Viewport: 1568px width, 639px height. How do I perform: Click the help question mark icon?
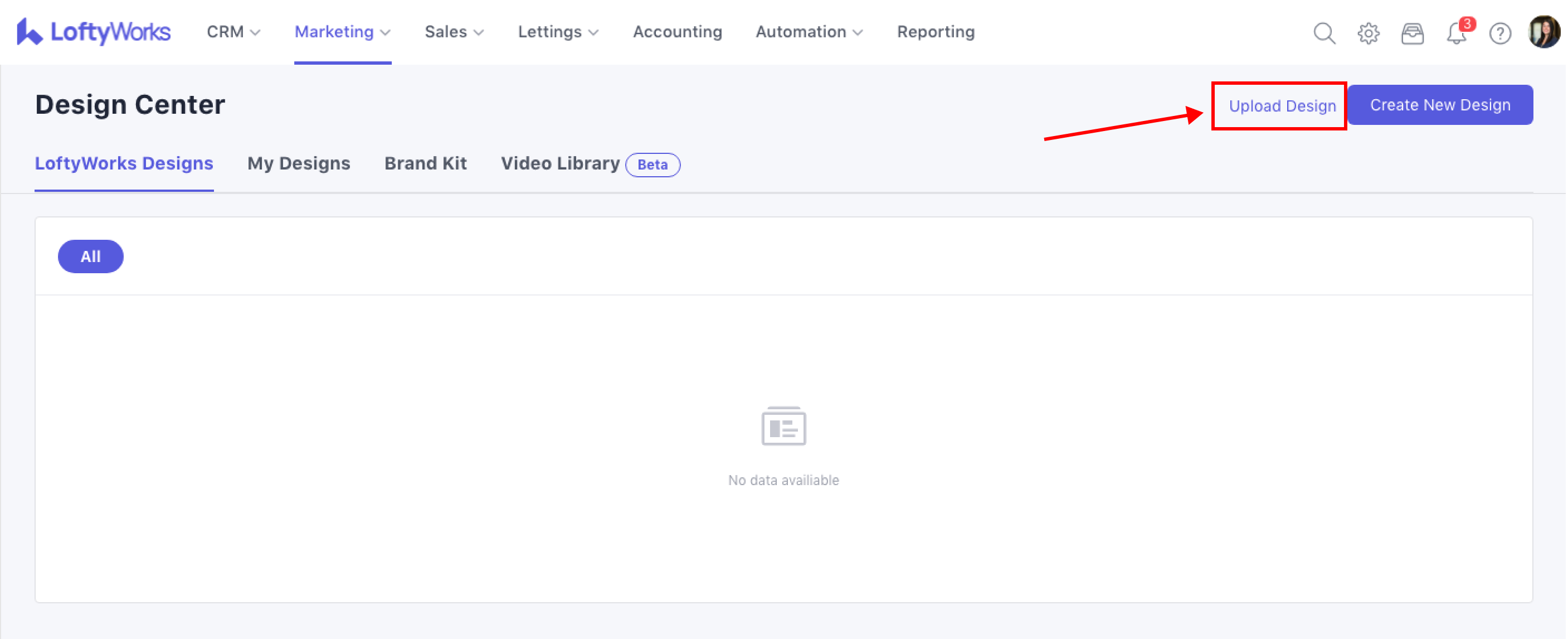[1500, 33]
